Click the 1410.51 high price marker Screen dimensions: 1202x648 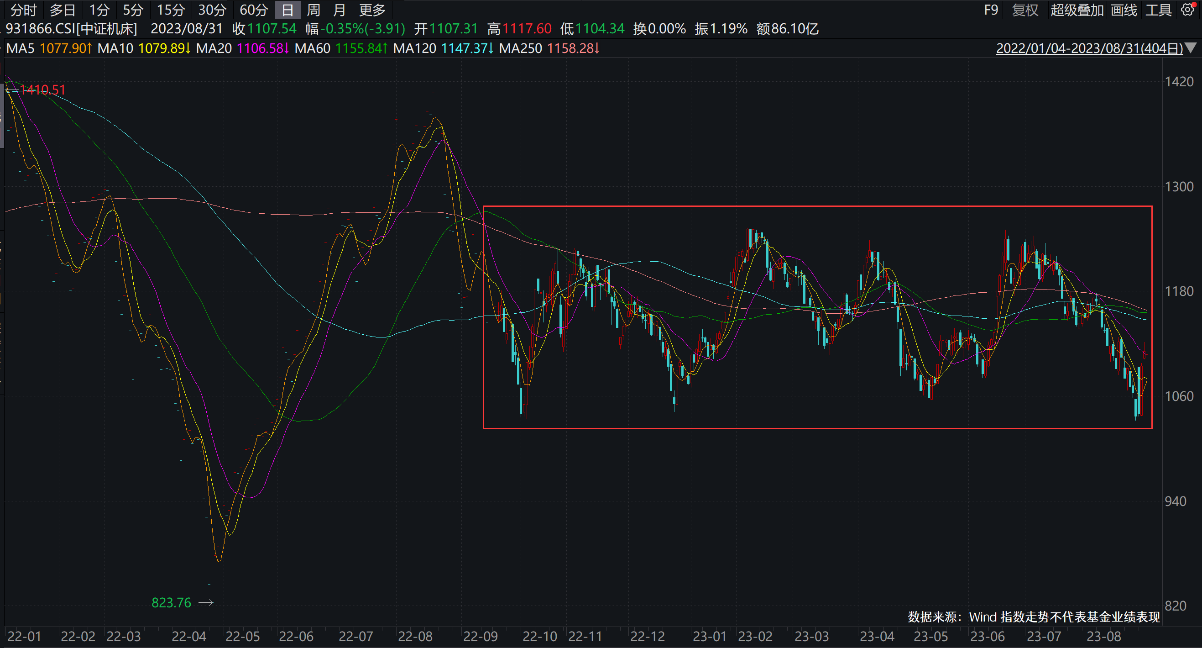tap(43, 90)
